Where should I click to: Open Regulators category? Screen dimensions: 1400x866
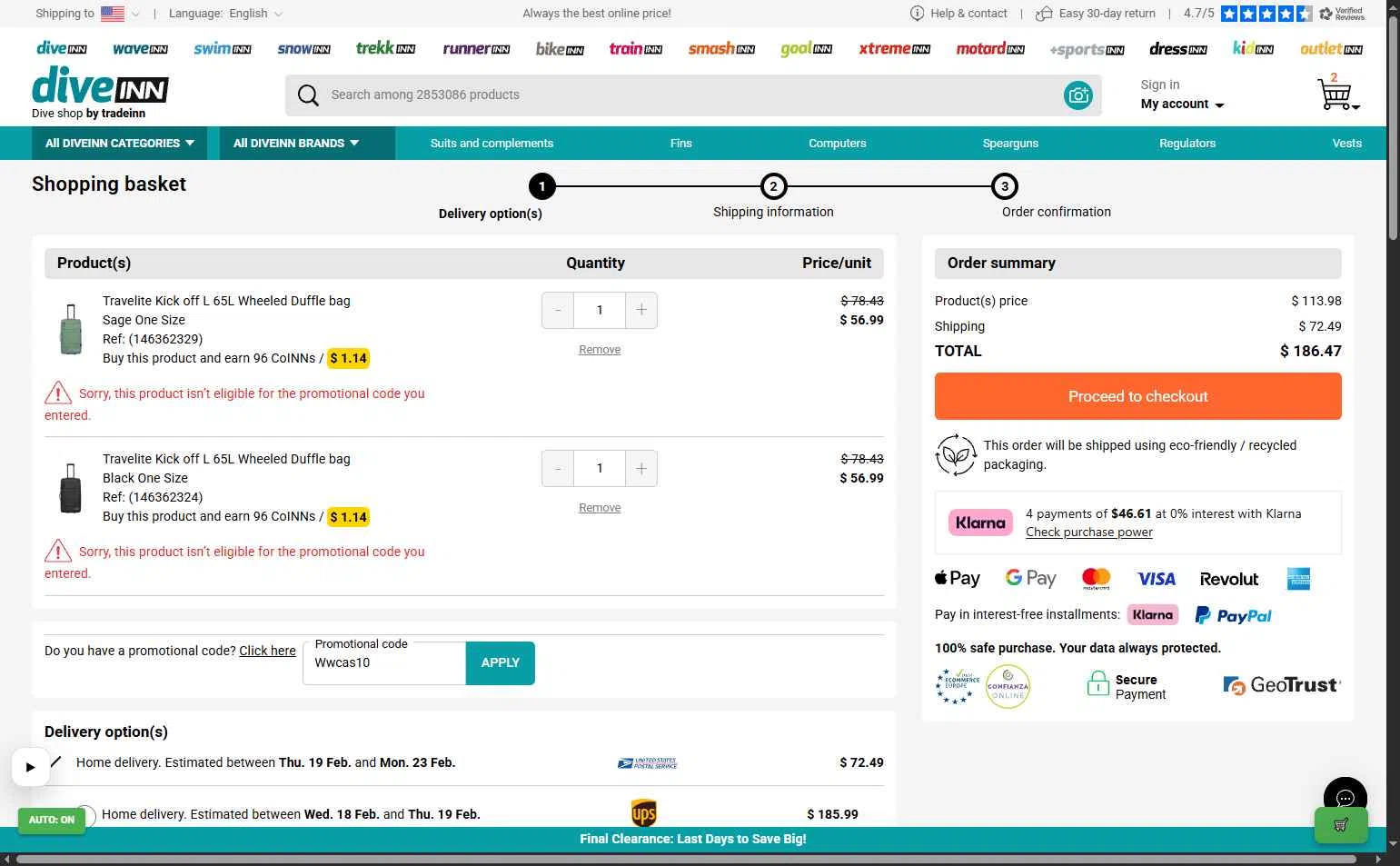tap(1187, 144)
